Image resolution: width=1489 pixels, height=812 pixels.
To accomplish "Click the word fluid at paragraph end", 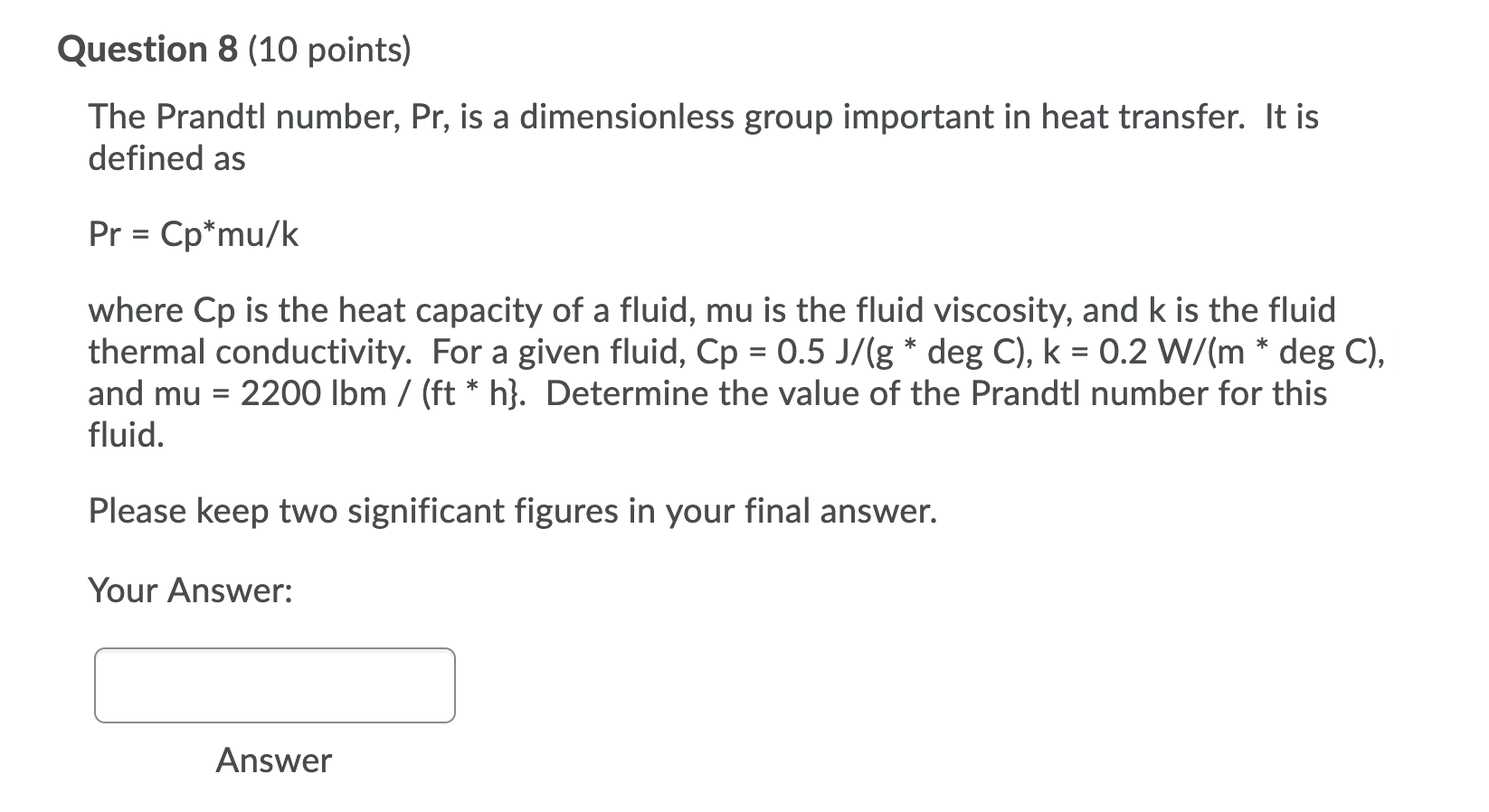I will tap(124, 434).
